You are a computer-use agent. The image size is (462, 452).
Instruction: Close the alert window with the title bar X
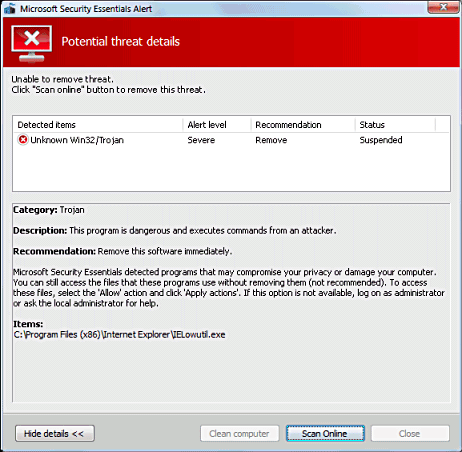click(x=443, y=7)
